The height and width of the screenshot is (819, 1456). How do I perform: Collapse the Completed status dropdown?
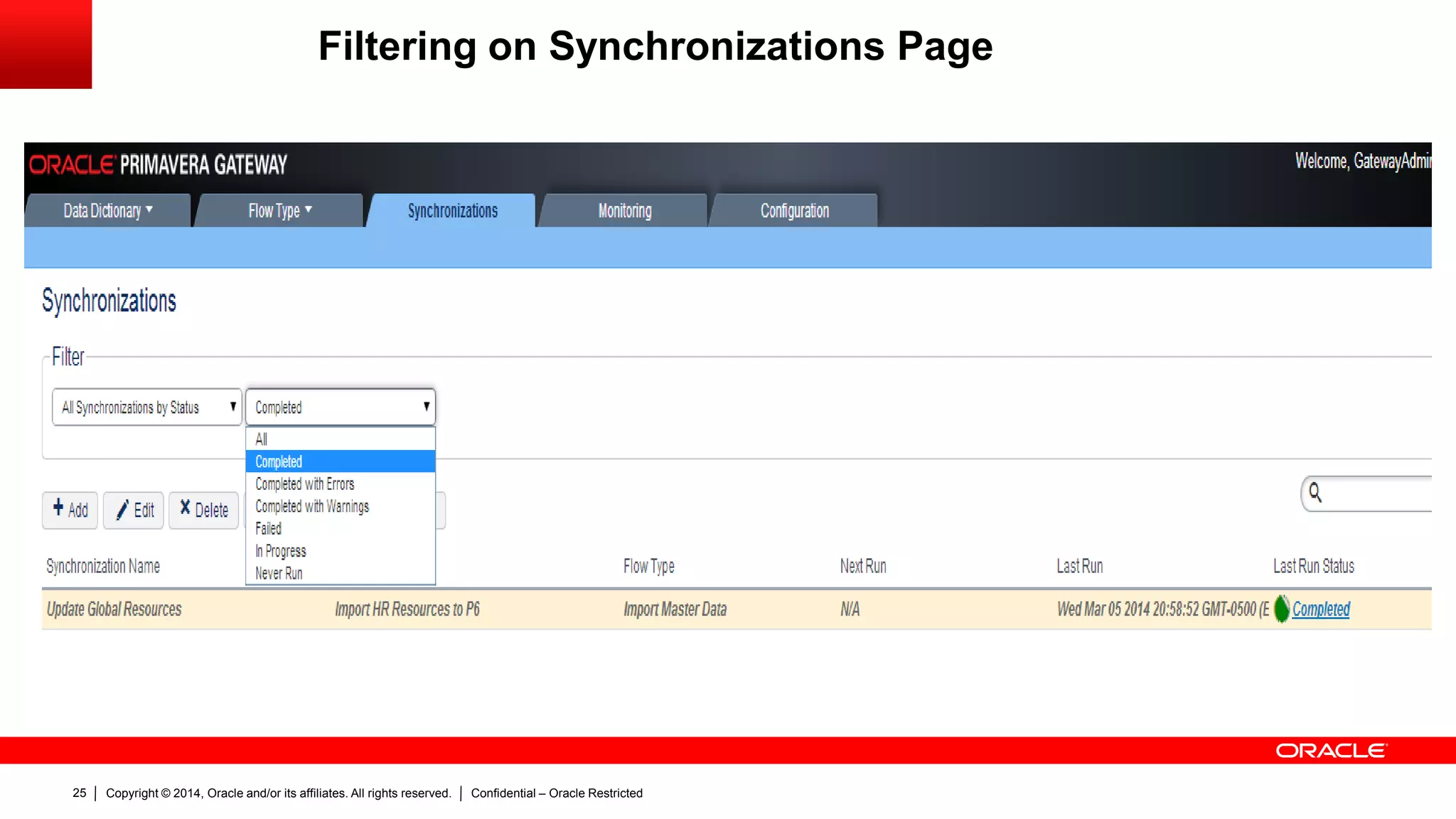tap(341, 407)
